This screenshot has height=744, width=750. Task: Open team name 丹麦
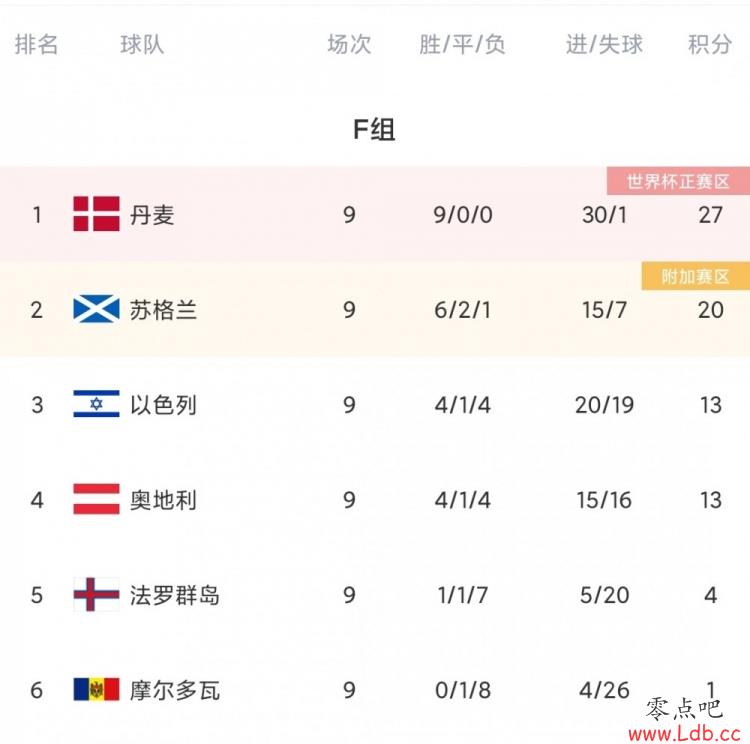pos(152,214)
